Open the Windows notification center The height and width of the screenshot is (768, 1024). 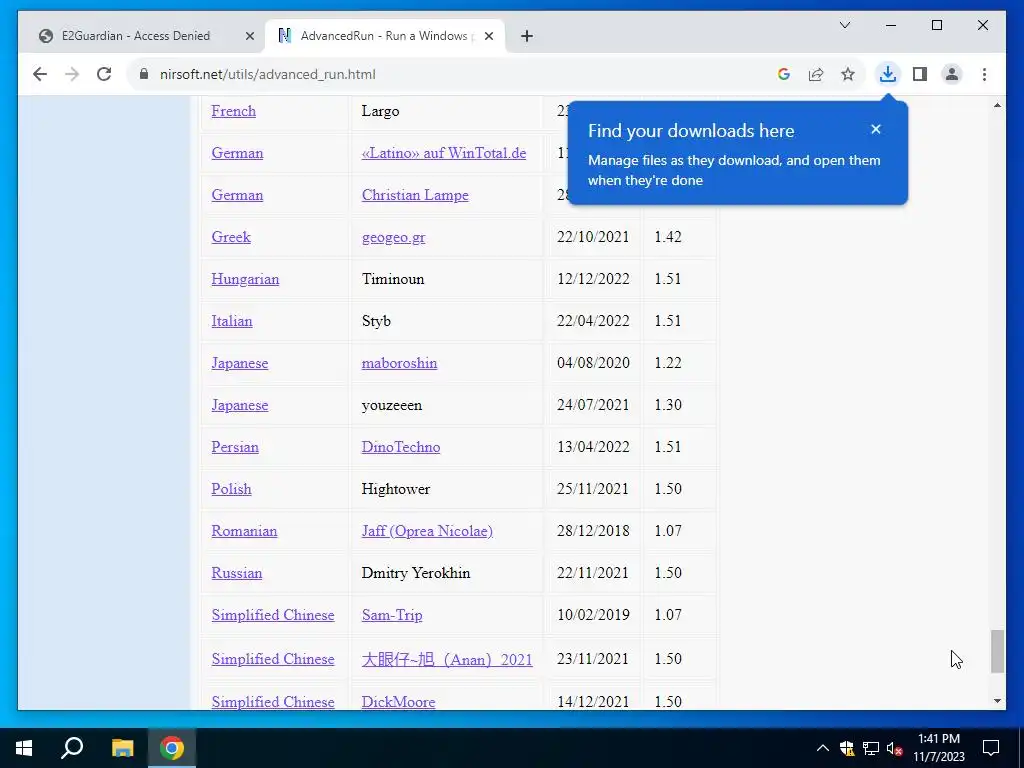[x=991, y=748]
